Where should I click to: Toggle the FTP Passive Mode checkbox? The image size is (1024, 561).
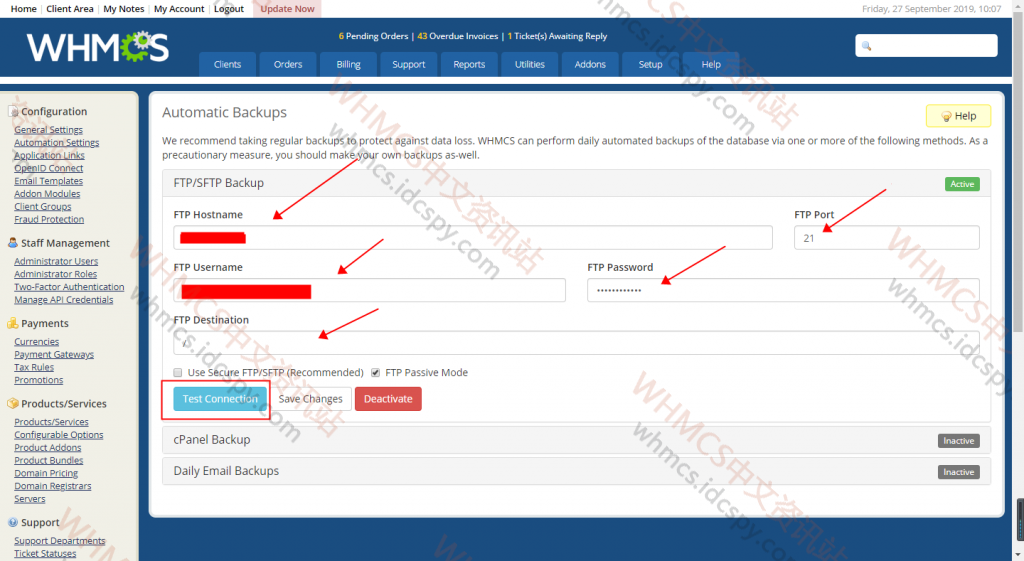pyautogui.click(x=376, y=372)
